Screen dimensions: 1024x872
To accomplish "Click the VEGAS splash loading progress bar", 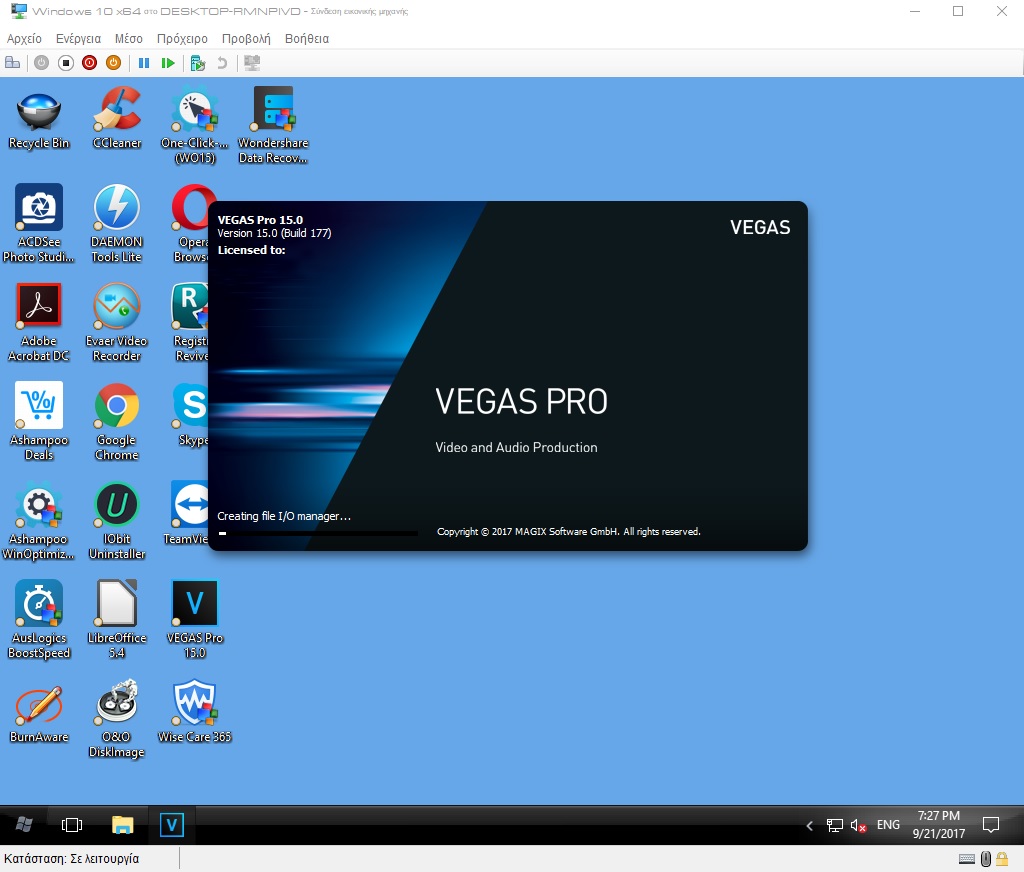I will (318, 534).
